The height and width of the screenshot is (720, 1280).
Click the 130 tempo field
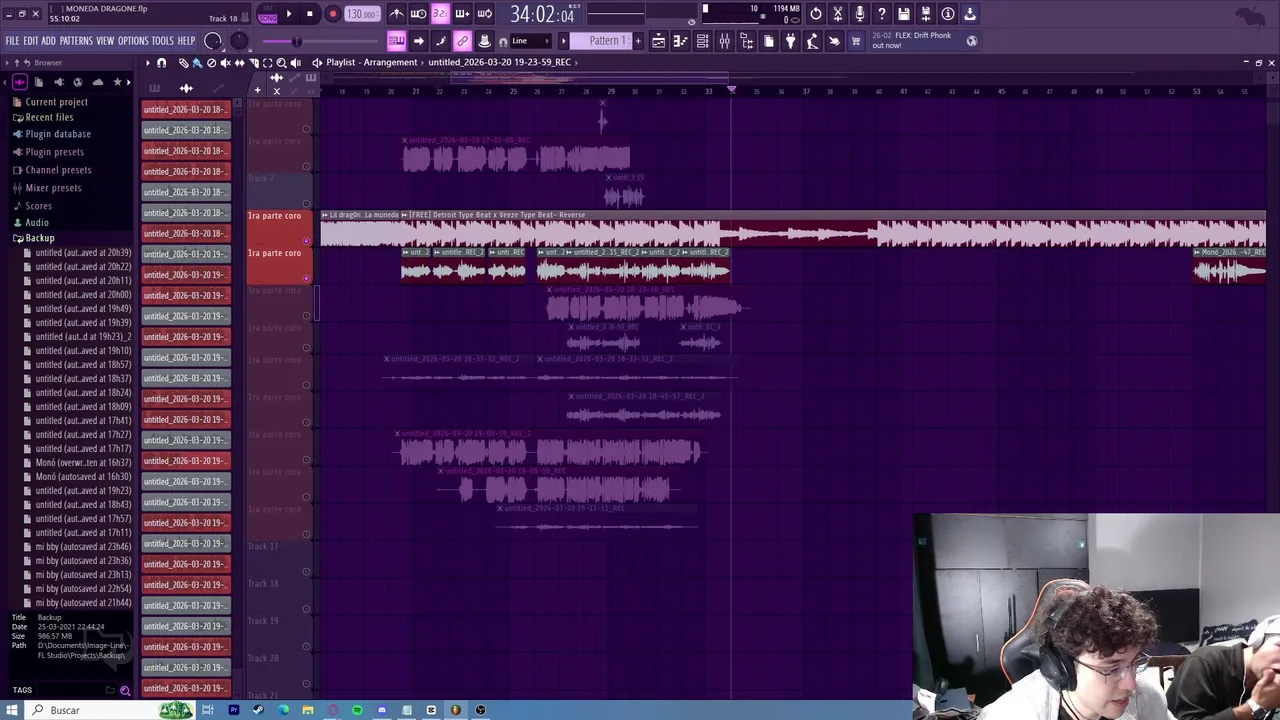[361, 14]
